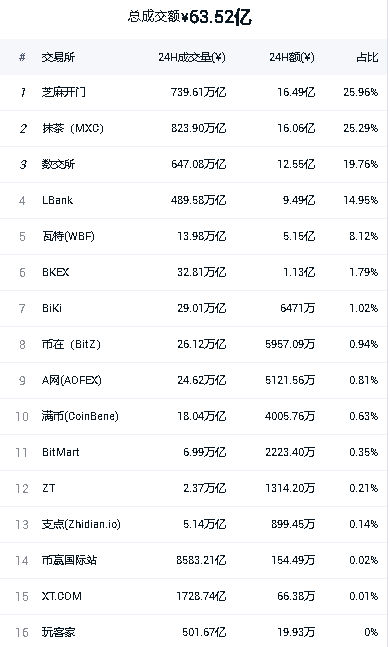Open the 玩客家 exchange row
Viewport: 390px width, 647px height.
[x=193, y=632]
